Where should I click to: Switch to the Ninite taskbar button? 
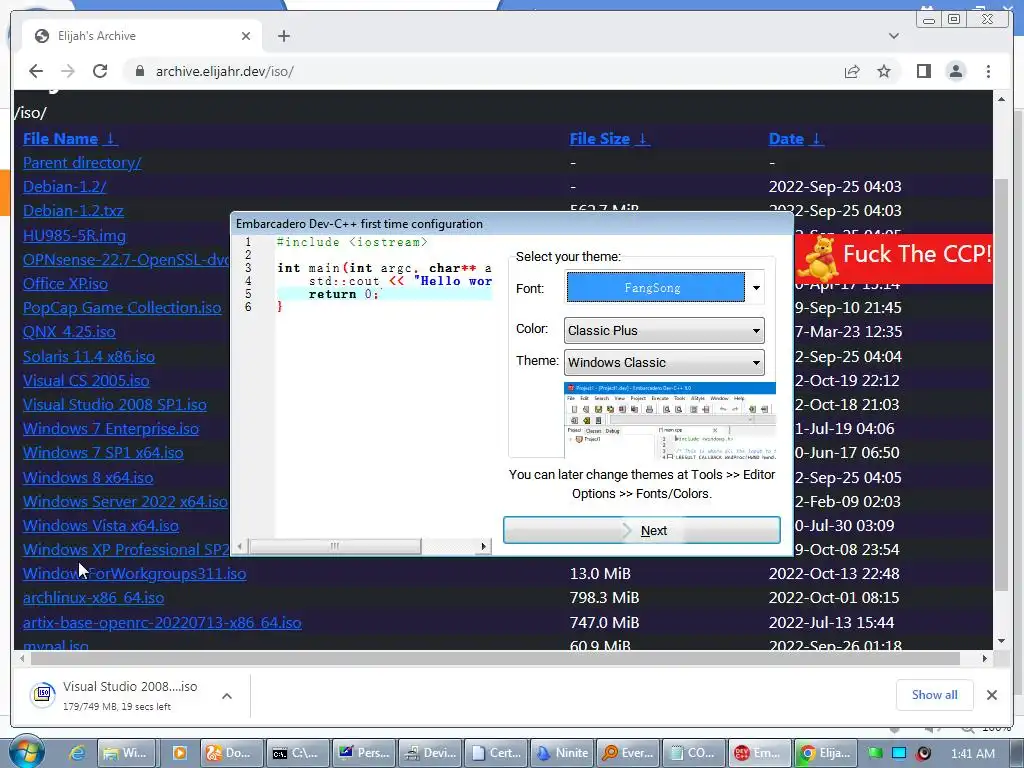(x=562, y=753)
